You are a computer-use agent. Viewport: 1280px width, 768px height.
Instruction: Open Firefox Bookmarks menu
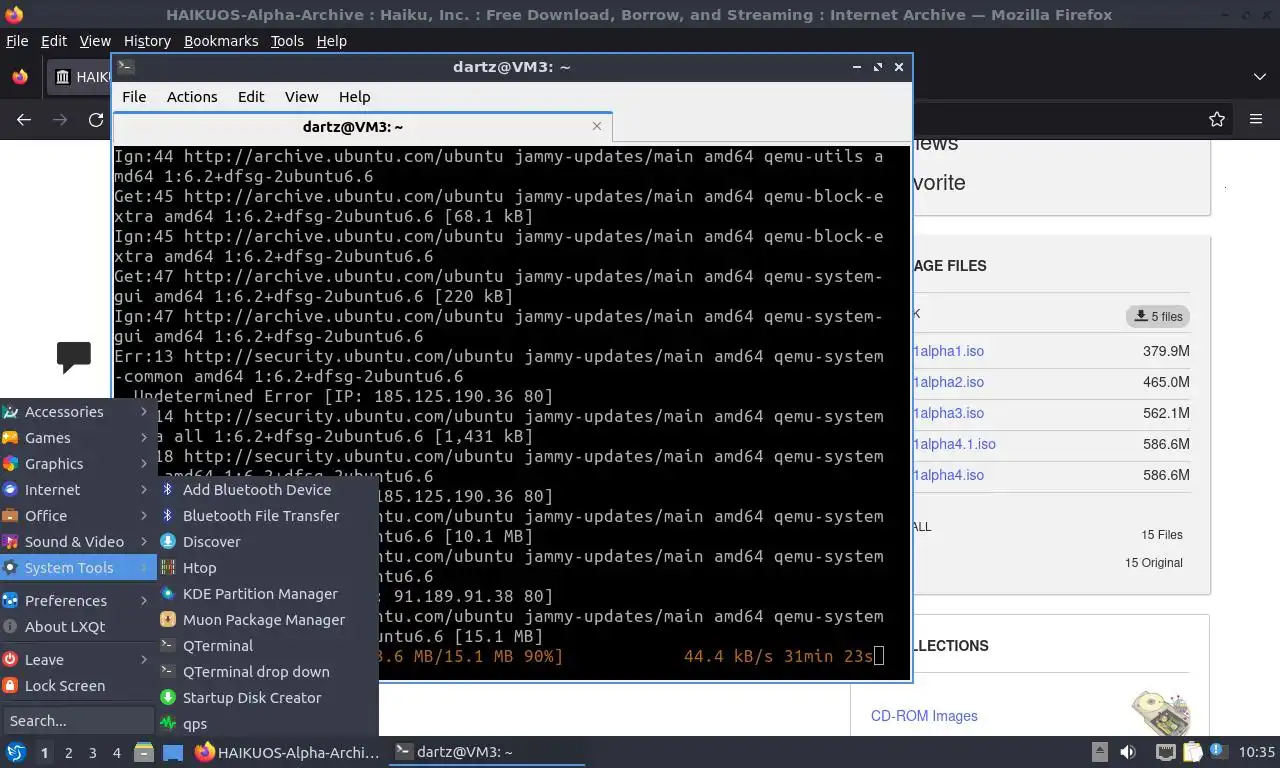pyautogui.click(x=221, y=41)
